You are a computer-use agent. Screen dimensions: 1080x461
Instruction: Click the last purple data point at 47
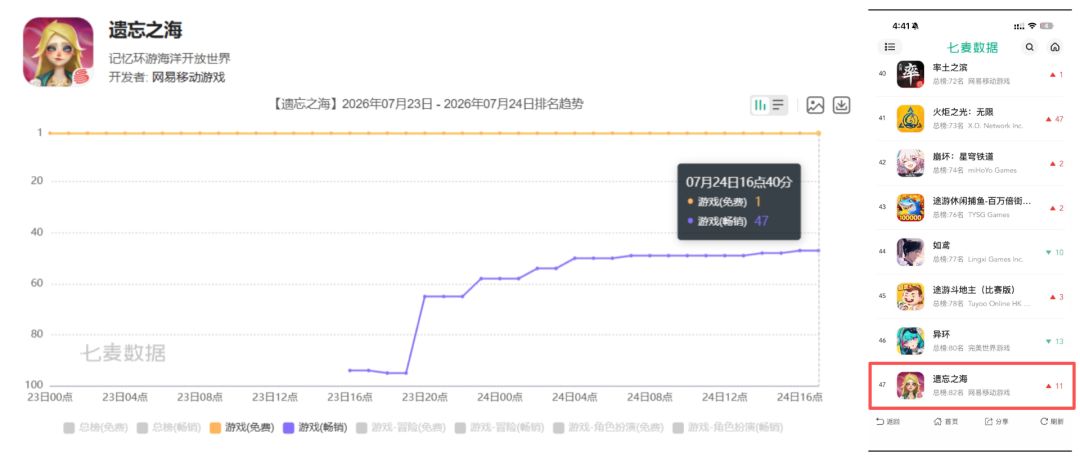818,250
